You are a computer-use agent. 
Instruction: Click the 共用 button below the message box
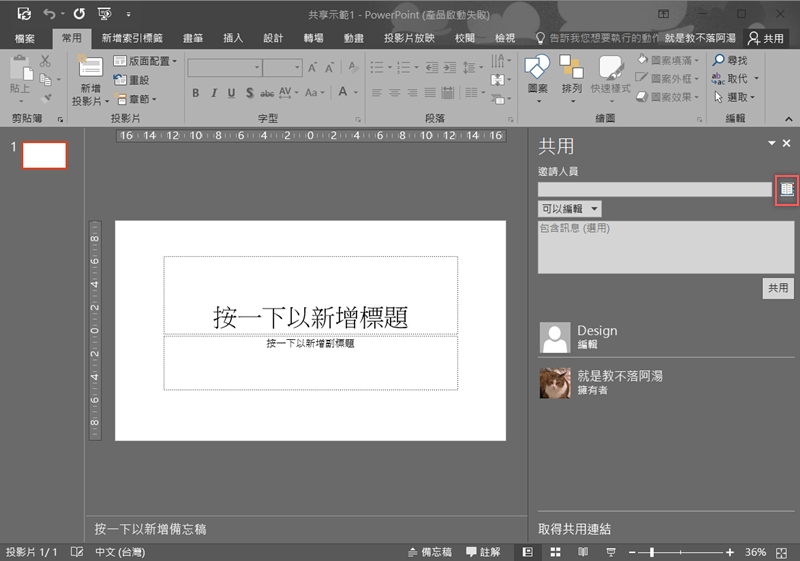pyautogui.click(x=777, y=287)
